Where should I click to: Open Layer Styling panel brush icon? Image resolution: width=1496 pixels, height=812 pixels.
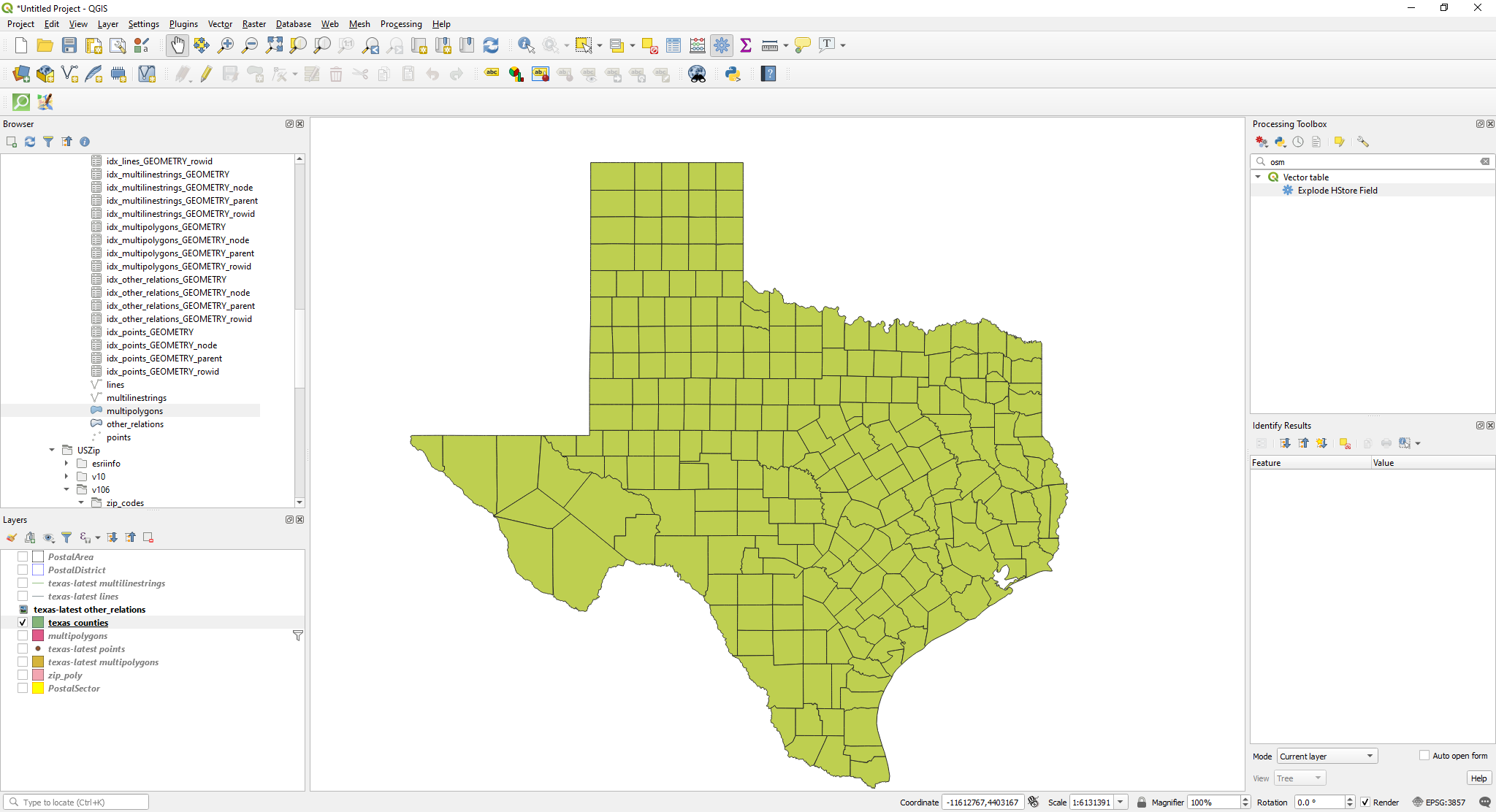(x=12, y=537)
